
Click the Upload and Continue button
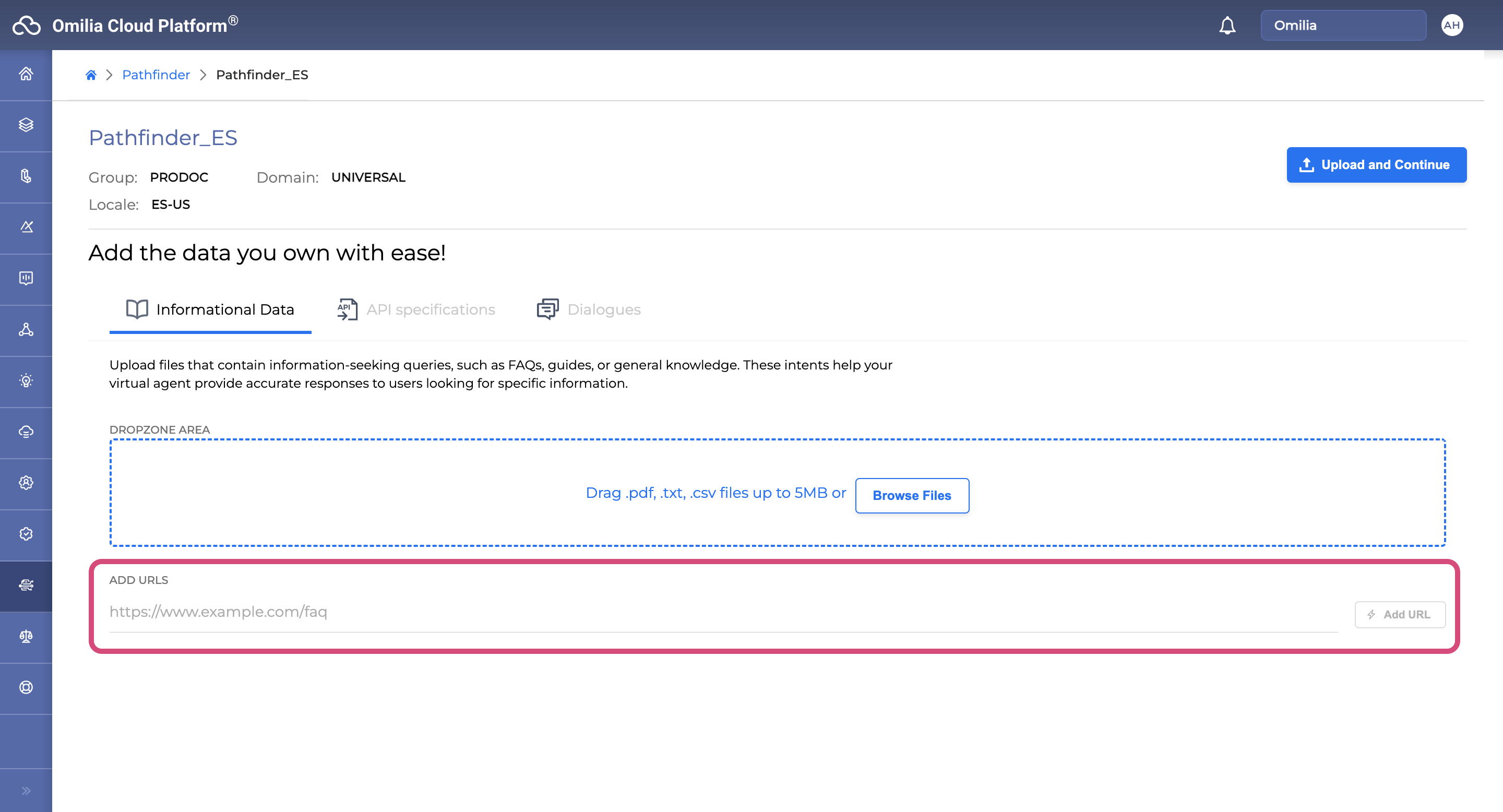click(x=1376, y=165)
